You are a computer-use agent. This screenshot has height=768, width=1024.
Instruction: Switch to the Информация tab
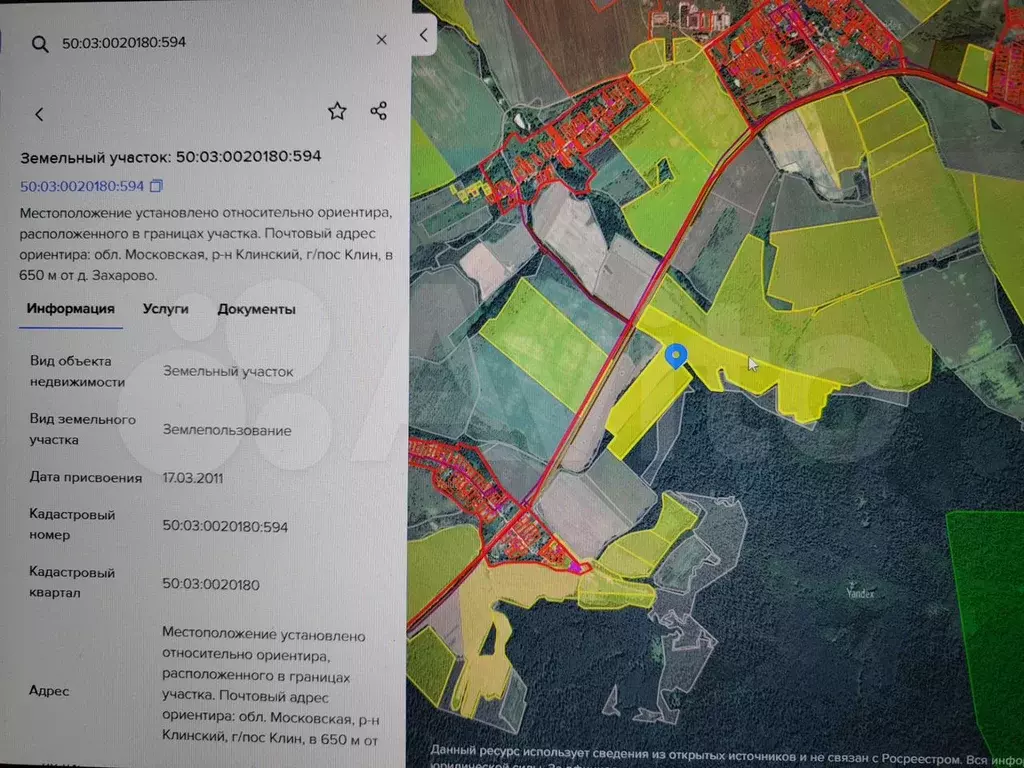(x=71, y=309)
